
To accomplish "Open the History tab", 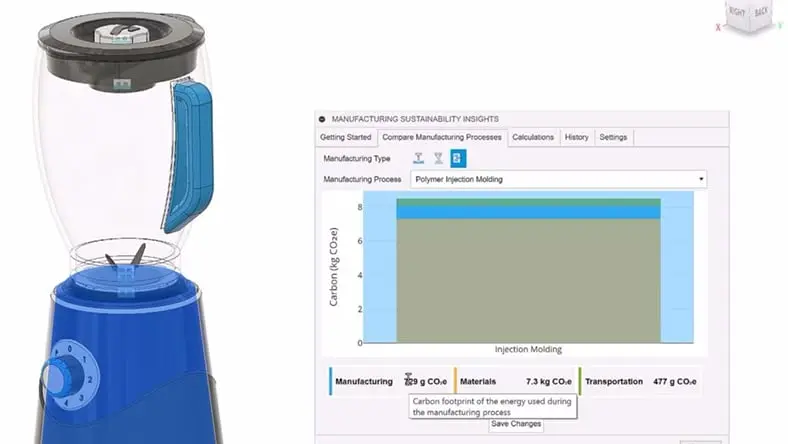I will (576, 137).
